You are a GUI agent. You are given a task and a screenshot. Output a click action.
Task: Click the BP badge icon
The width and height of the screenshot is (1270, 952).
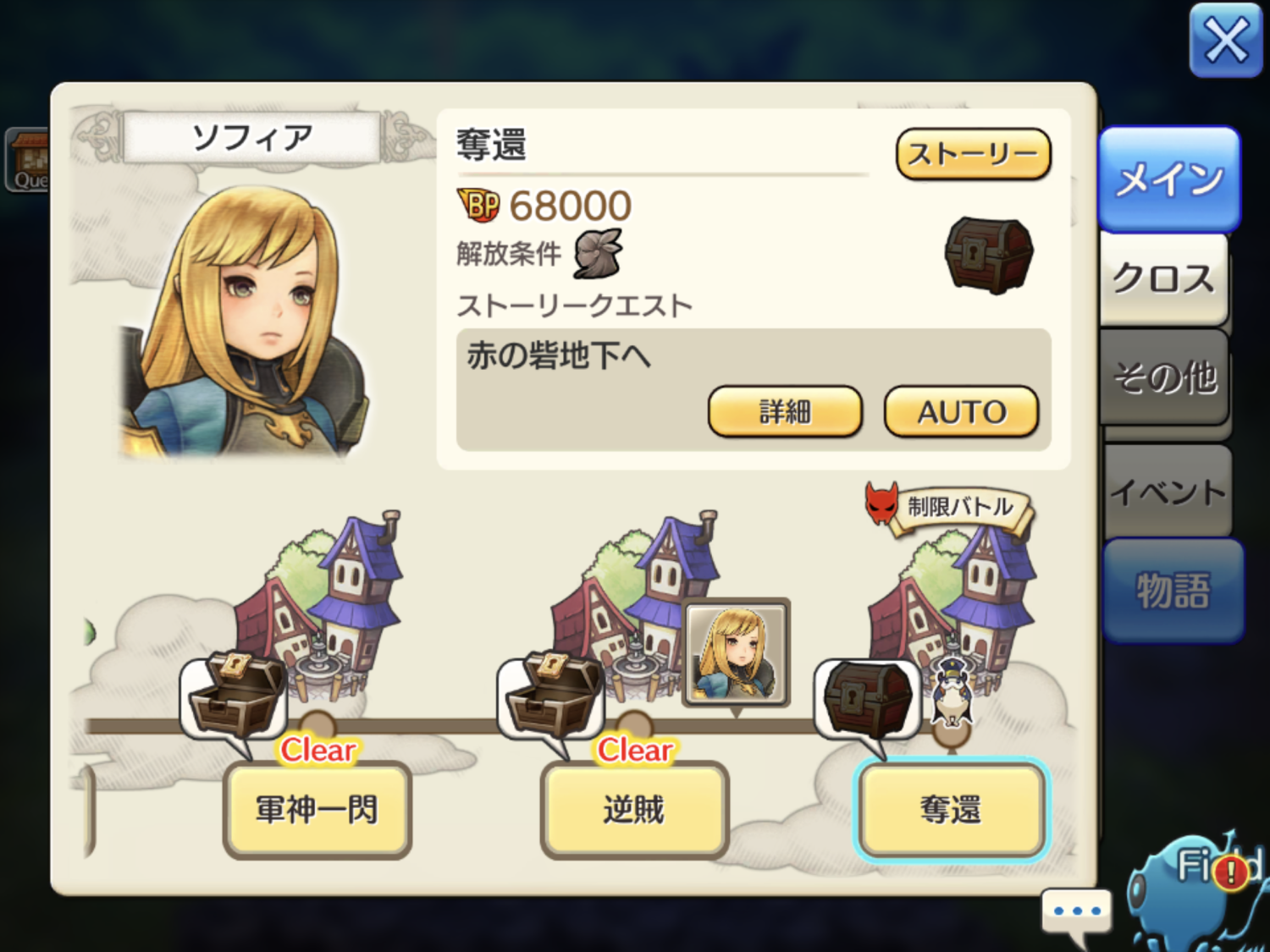pos(478,206)
